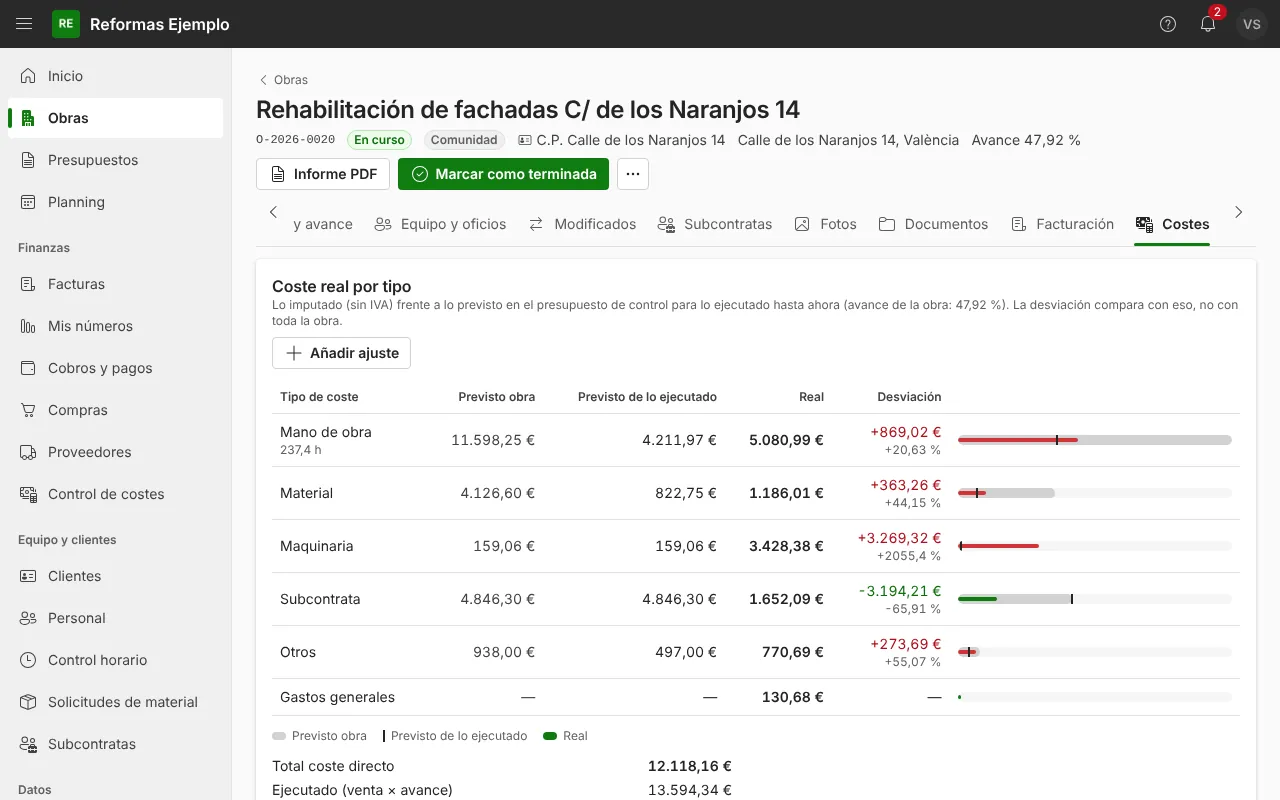Open the Modificados tab

pos(583,224)
